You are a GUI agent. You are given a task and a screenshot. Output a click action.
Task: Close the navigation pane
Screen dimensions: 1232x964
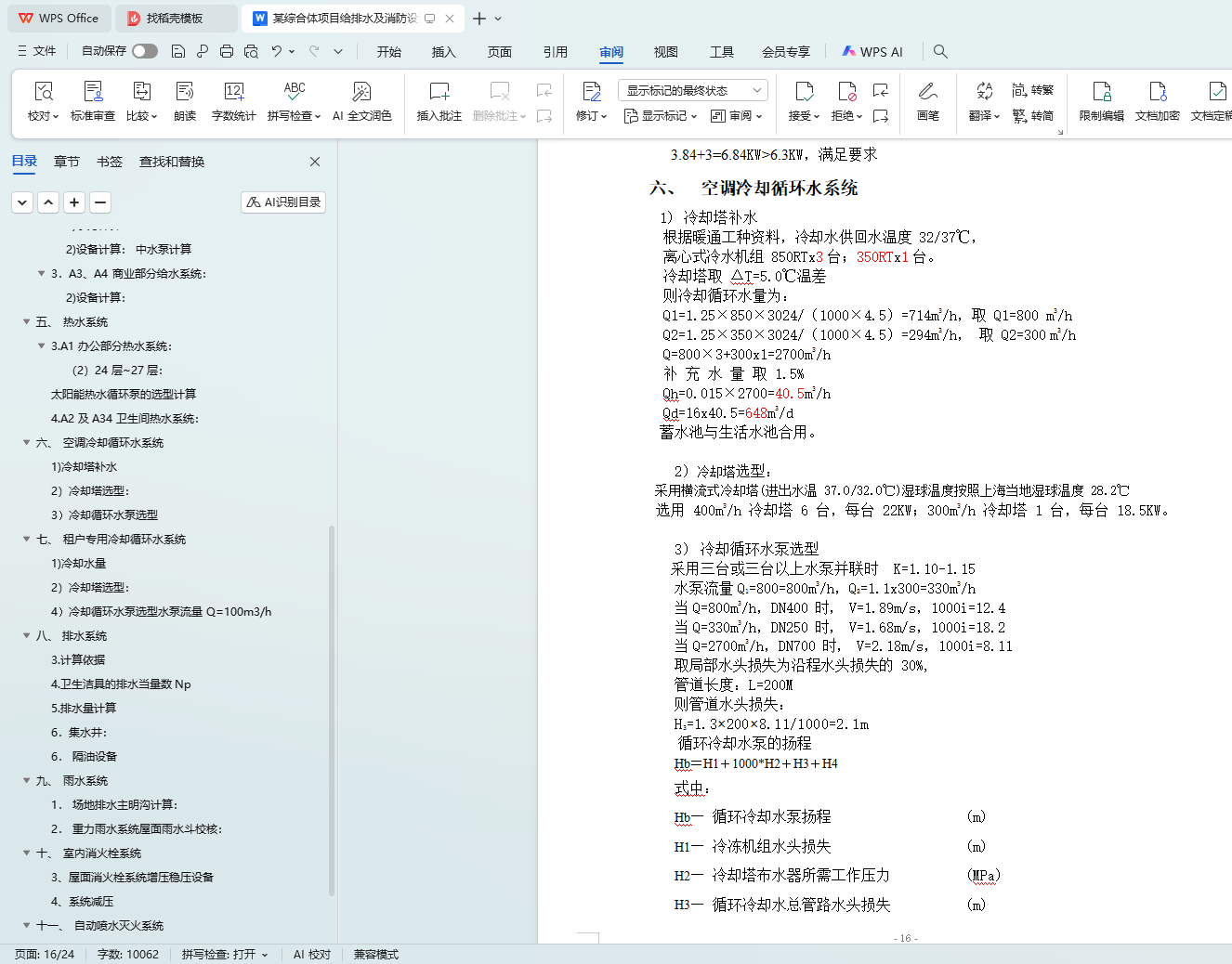[315, 162]
